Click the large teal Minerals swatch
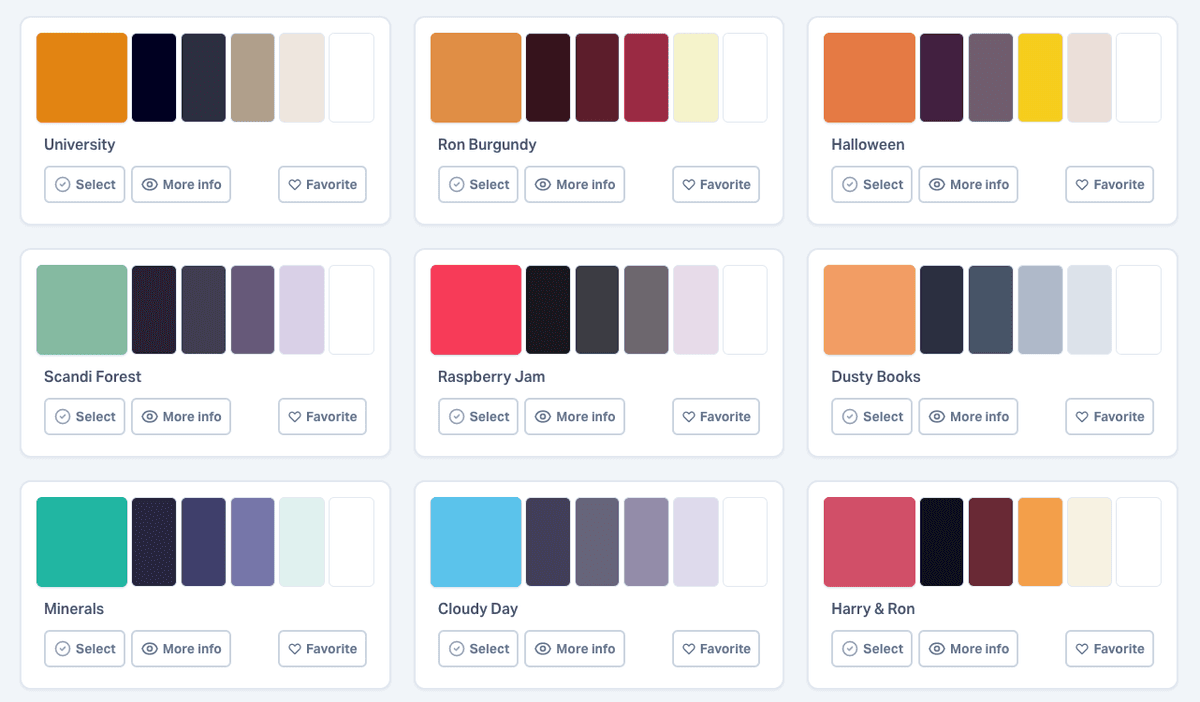This screenshot has height=702, width=1200. [82, 542]
